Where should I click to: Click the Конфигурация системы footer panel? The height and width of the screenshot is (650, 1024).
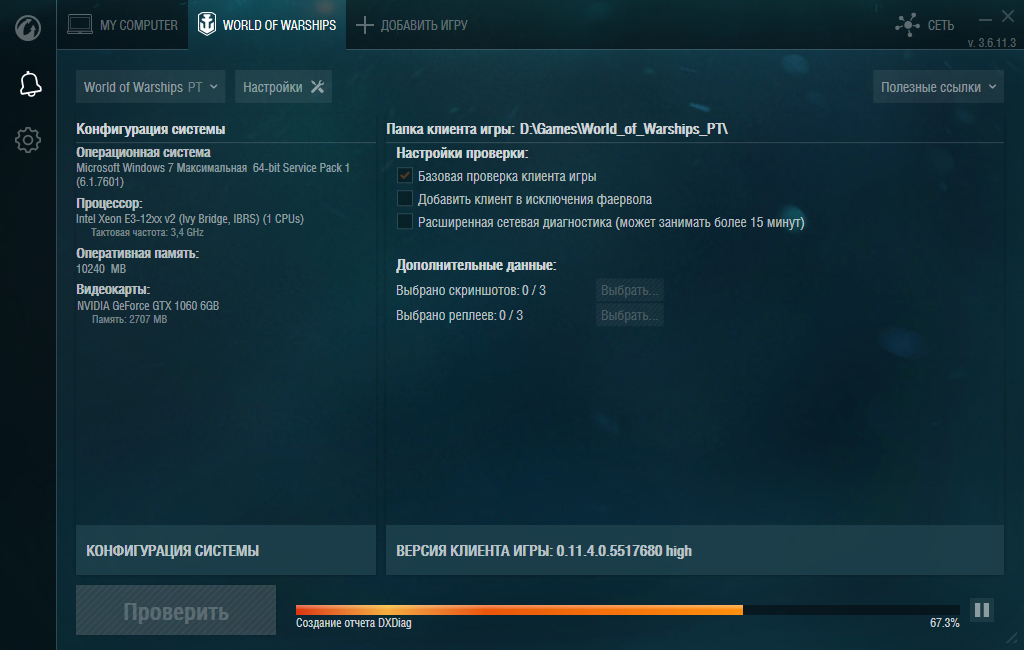pos(226,550)
